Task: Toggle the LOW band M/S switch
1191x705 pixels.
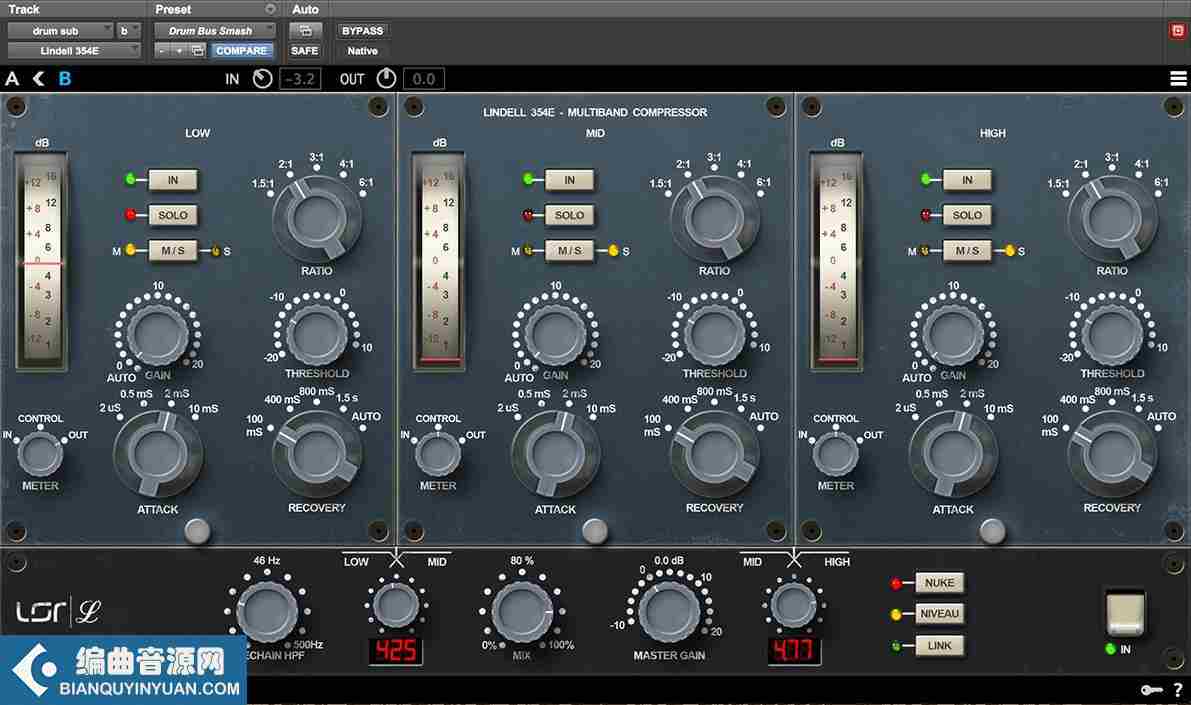Action: coord(172,250)
